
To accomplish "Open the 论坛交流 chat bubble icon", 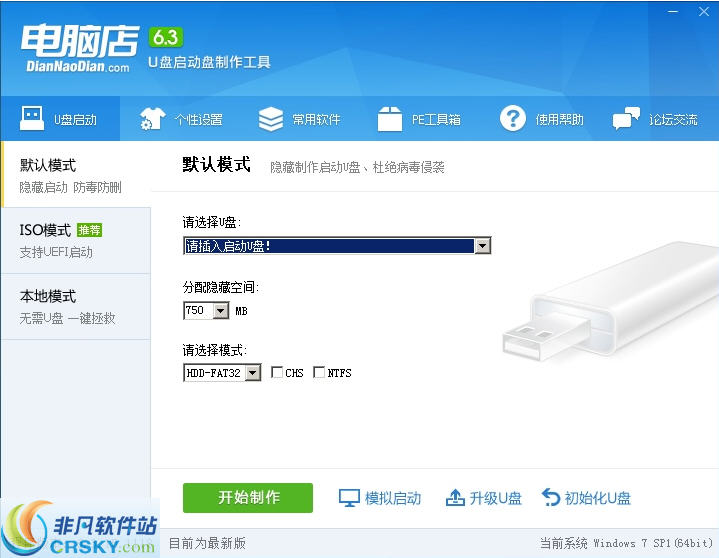I will pos(626,119).
